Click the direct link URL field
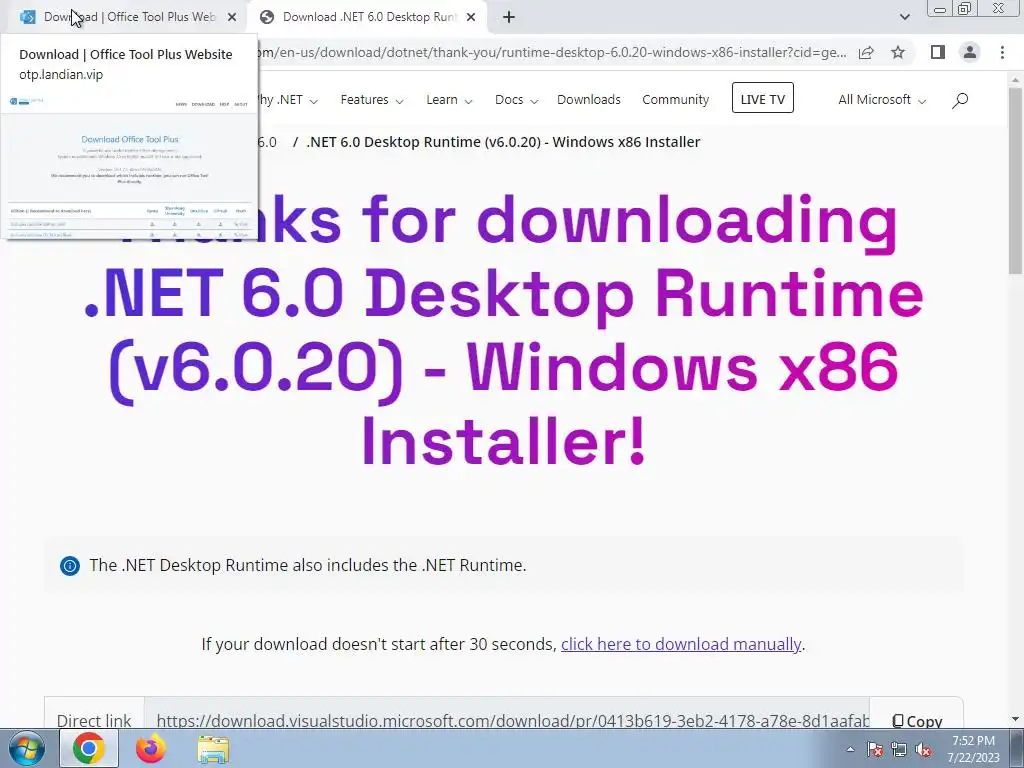This screenshot has width=1024, height=768. coord(507,720)
